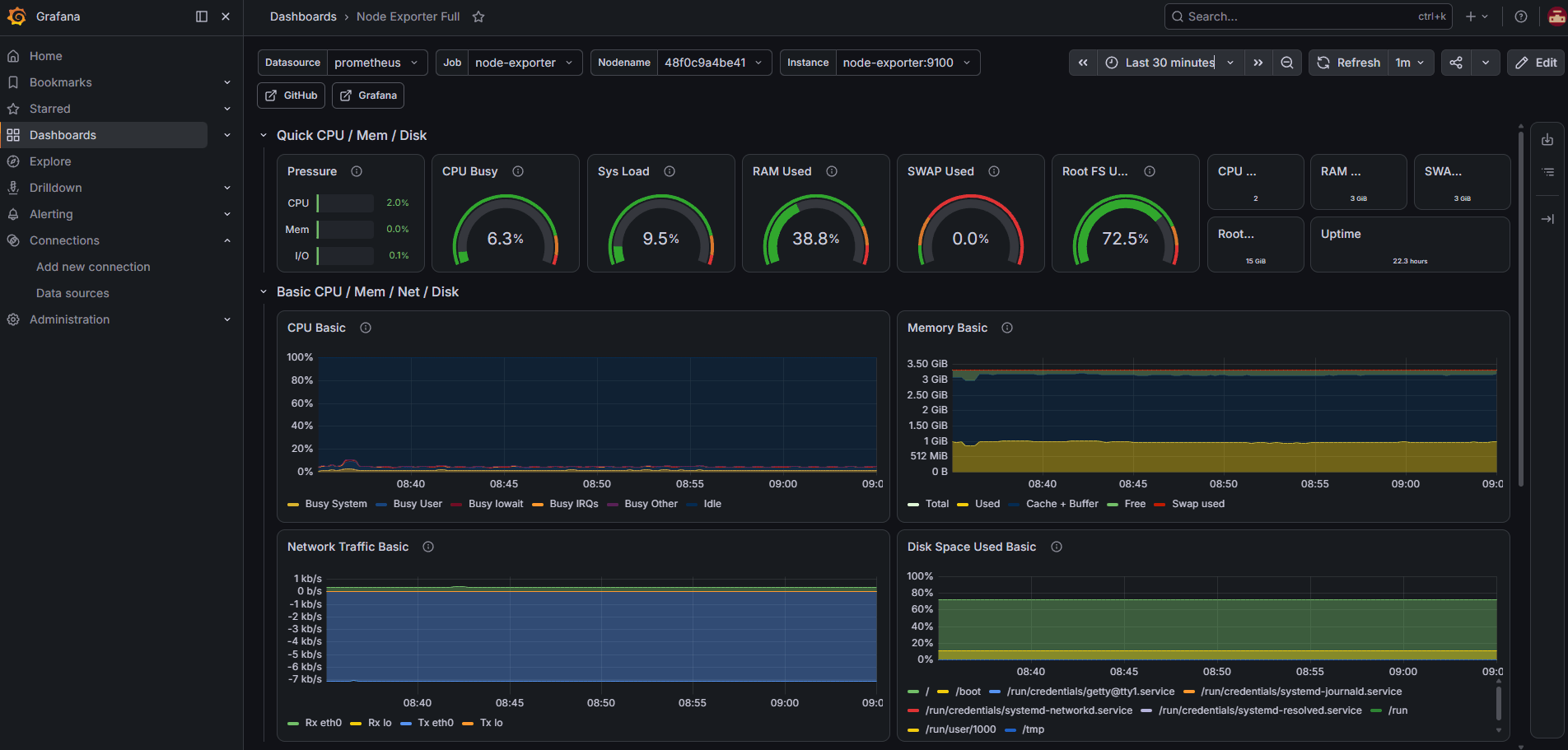Shift time range backwards
Image resolution: width=1568 pixels, height=750 pixels.
pyautogui.click(x=1083, y=63)
